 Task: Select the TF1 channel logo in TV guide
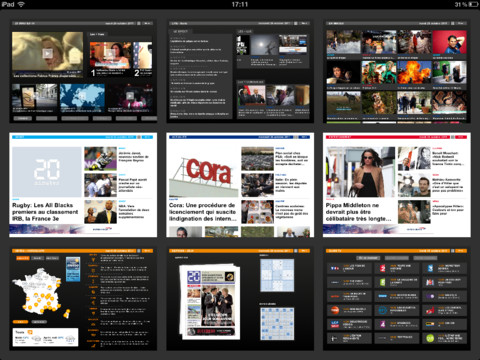[335, 268]
